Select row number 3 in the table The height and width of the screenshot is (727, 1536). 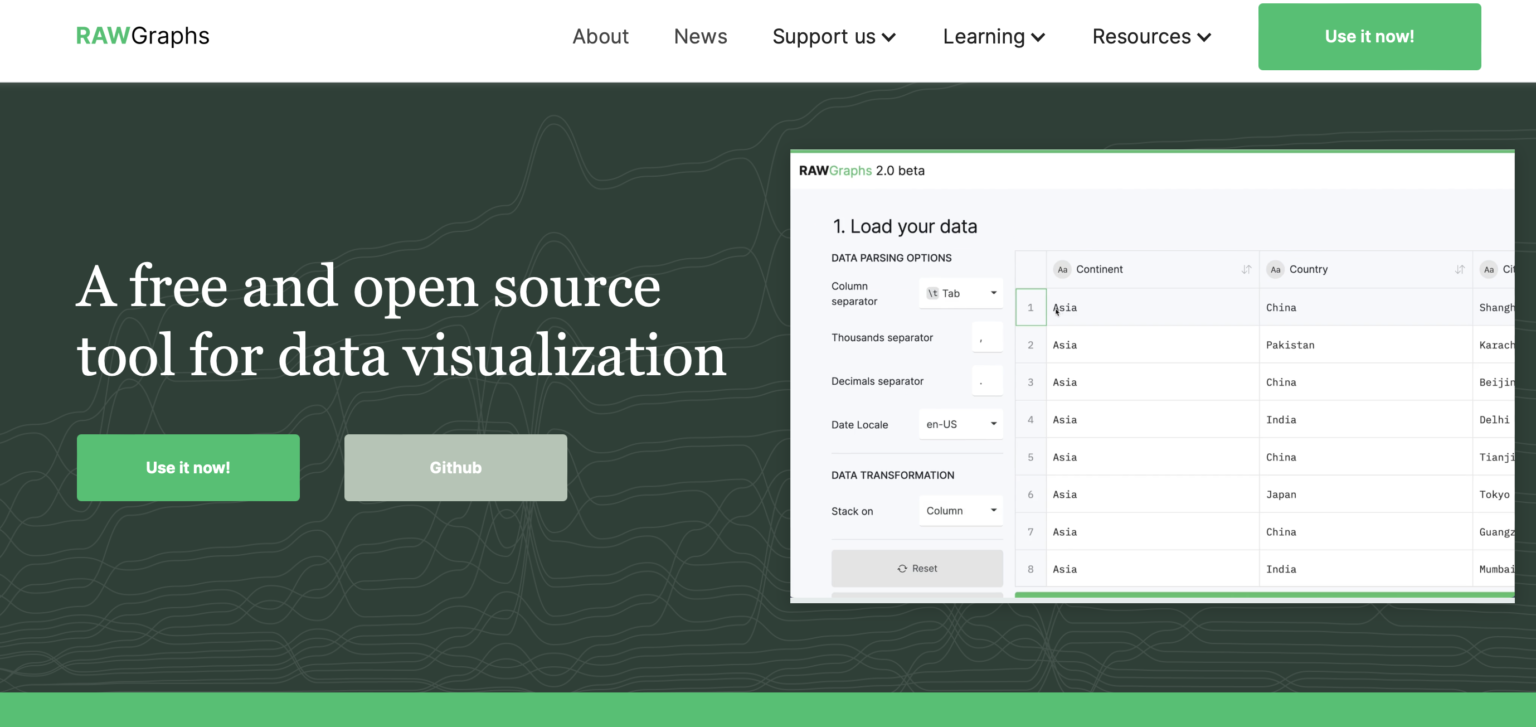click(x=1031, y=382)
